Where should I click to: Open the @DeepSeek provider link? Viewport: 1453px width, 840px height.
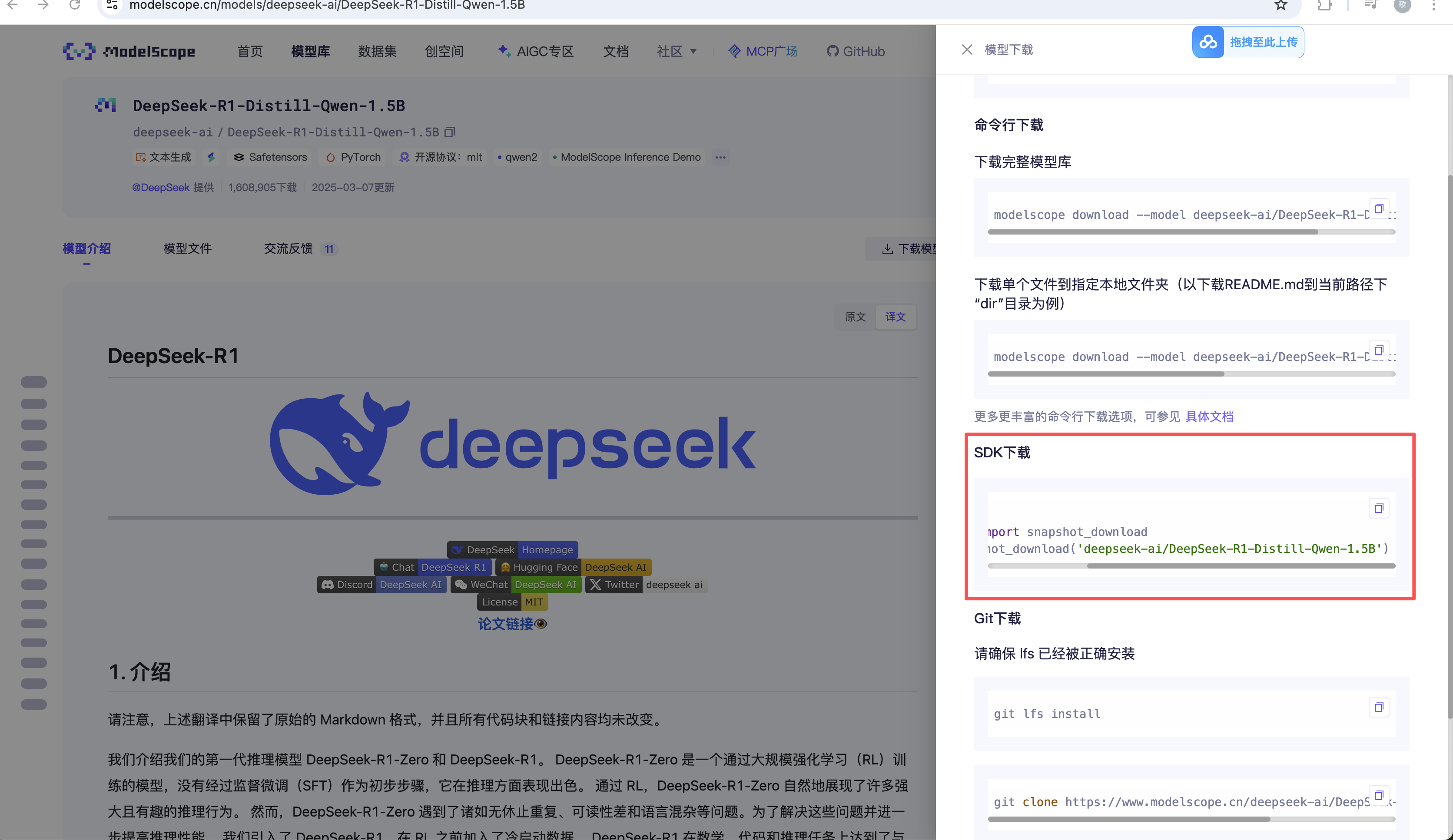161,187
